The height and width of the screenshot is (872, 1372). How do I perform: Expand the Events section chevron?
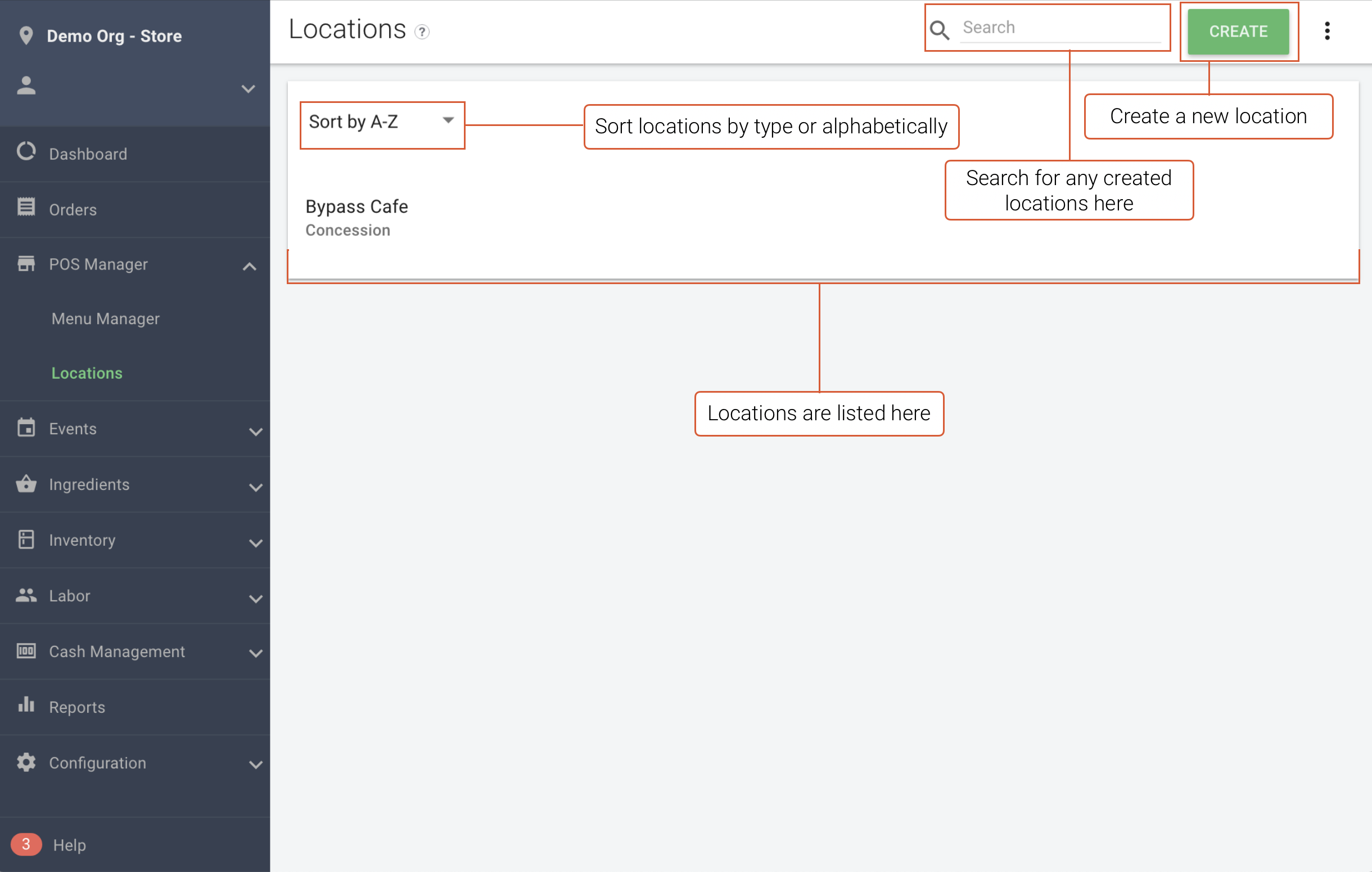(256, 432)
